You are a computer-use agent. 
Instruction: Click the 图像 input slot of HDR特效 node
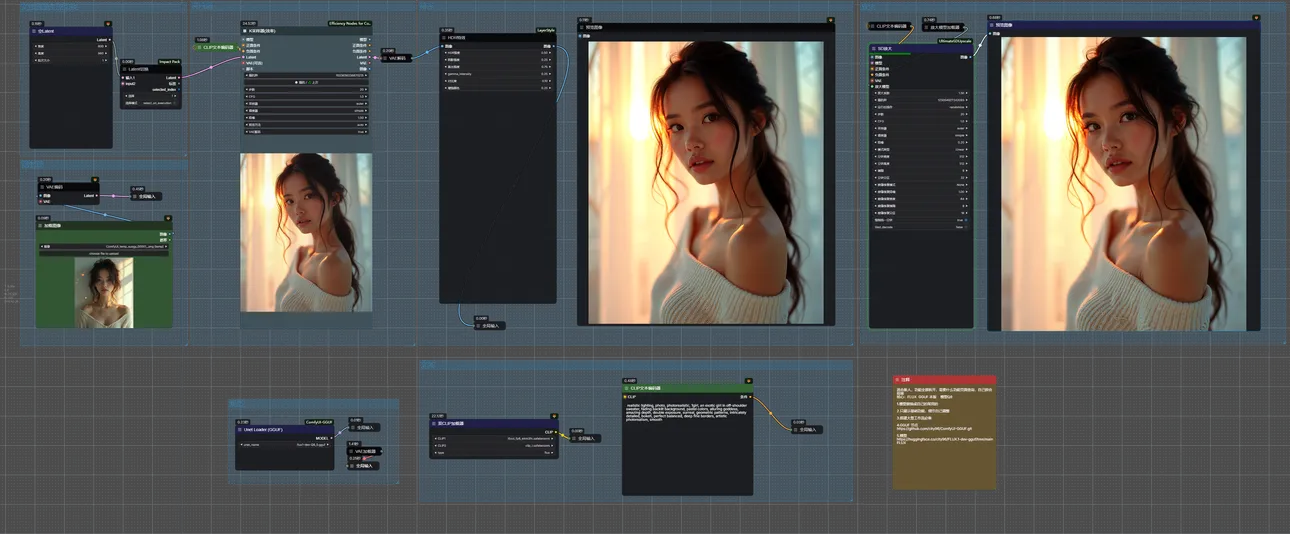point(442,46)
